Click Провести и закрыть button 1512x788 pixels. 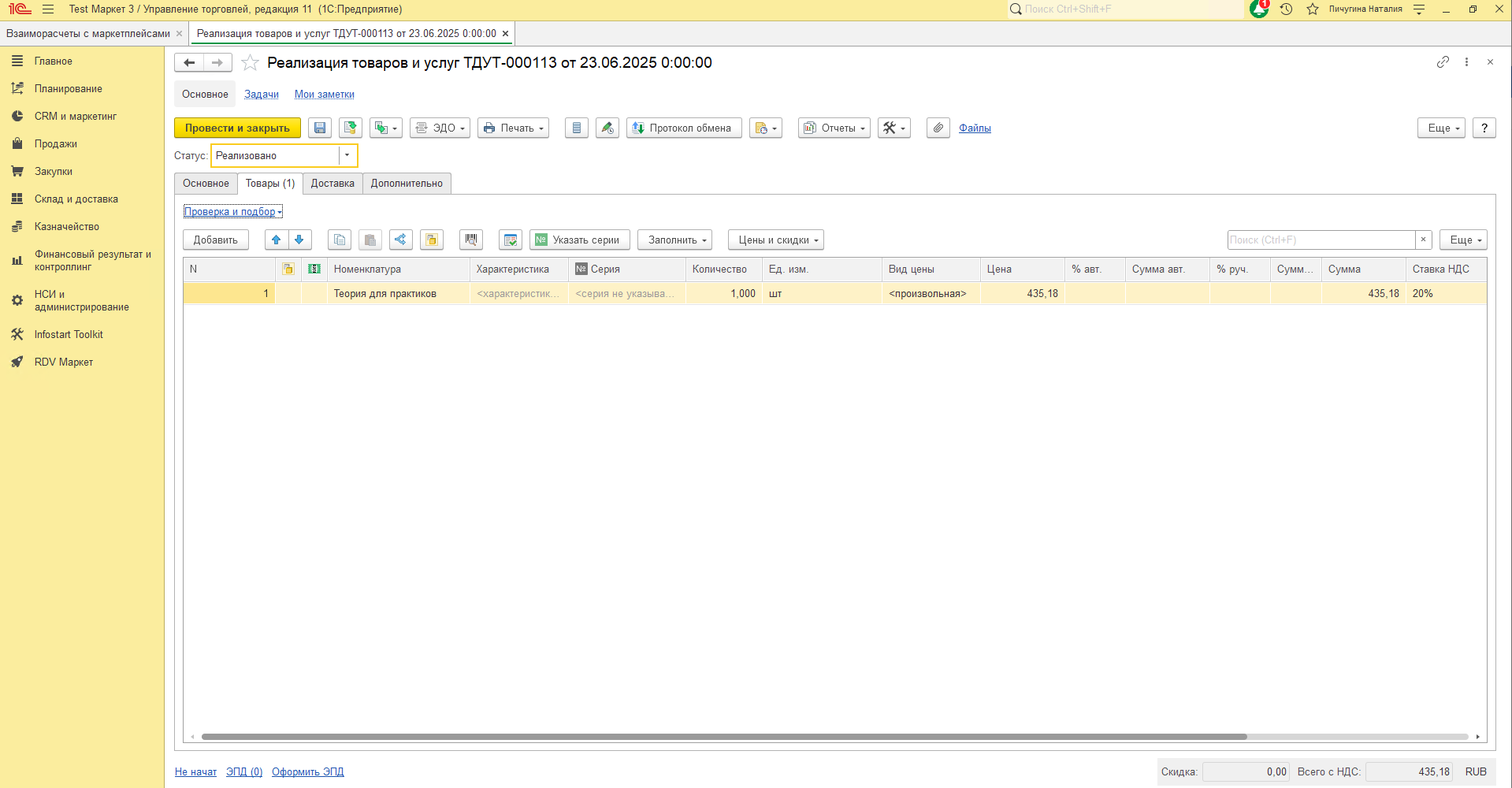tap(237, 128)
